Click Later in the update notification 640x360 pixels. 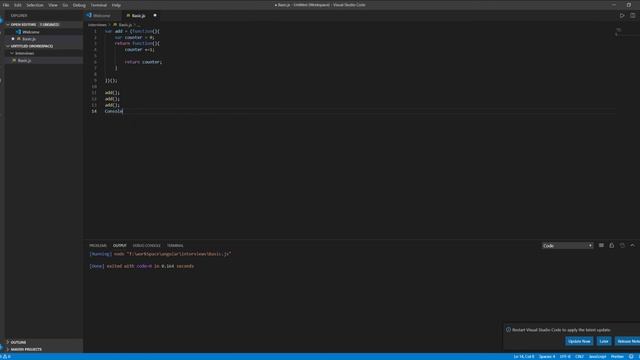[x=604, y=341]
